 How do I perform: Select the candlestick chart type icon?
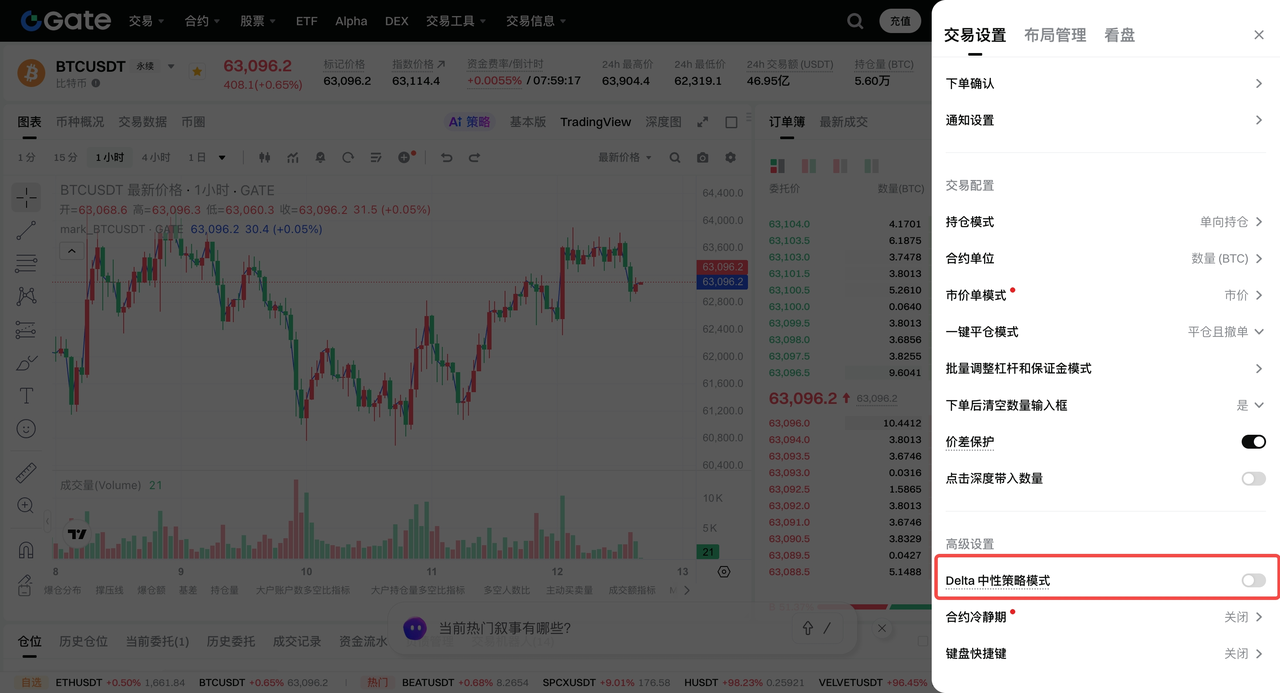(265, 158)
